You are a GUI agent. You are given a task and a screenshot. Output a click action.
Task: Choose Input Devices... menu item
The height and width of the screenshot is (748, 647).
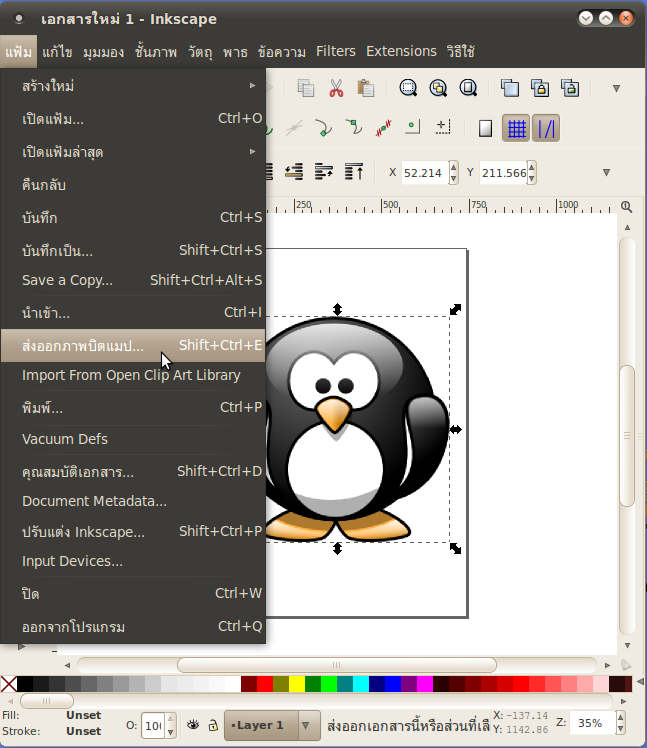[133, 561]
